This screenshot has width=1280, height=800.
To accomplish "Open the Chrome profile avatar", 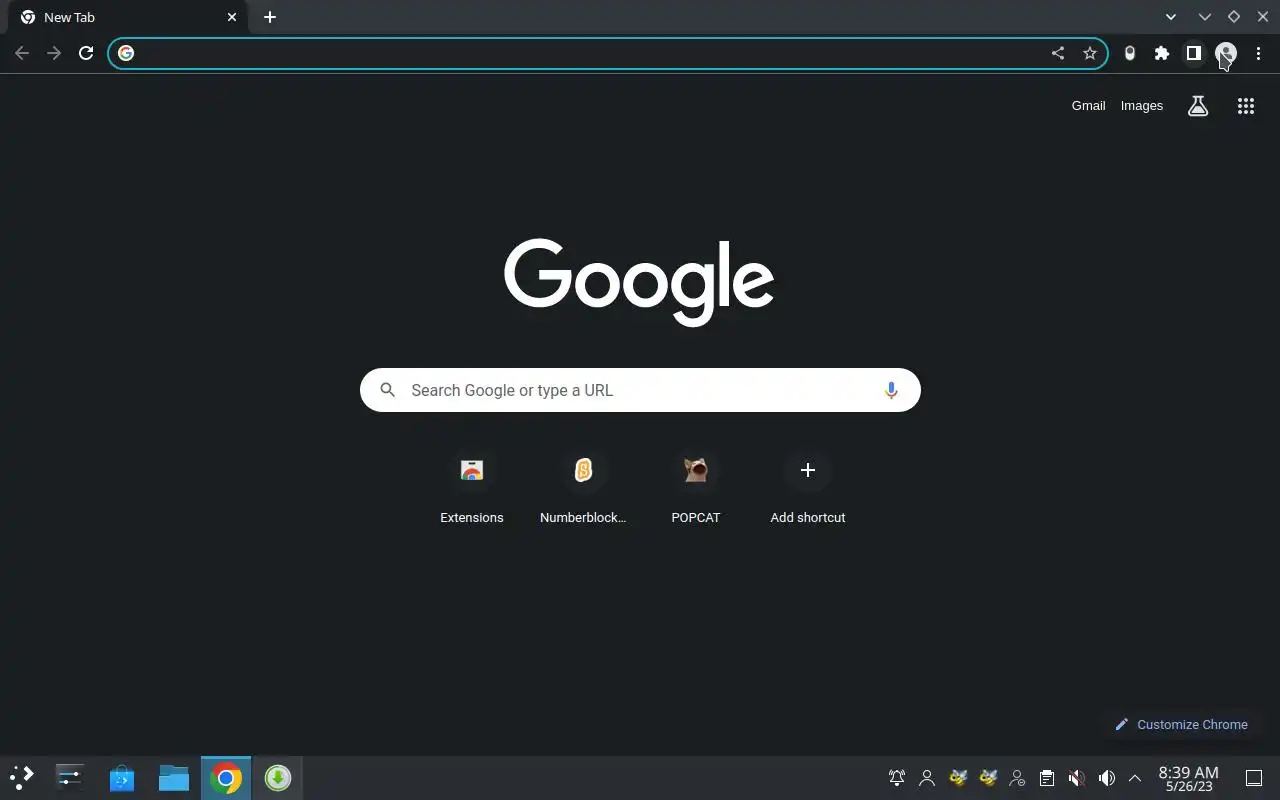I will coord(1226,53).
